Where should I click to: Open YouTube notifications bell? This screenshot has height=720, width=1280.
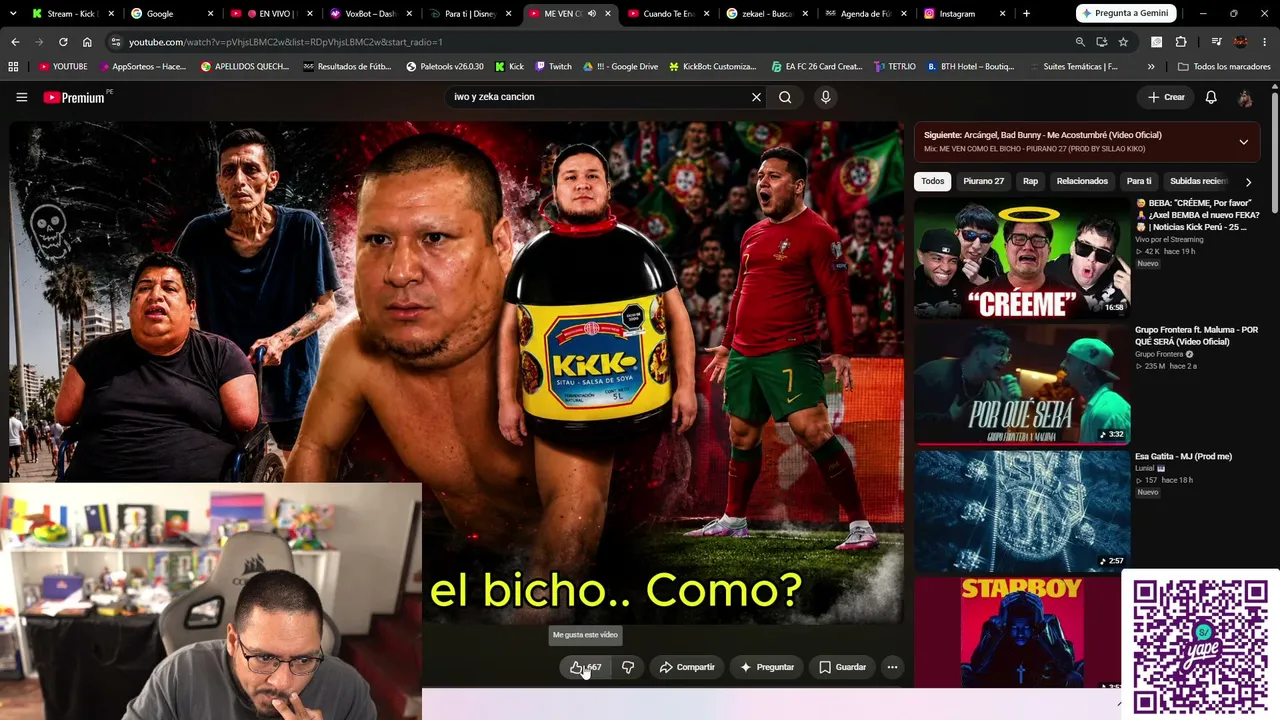point(1211,97)
